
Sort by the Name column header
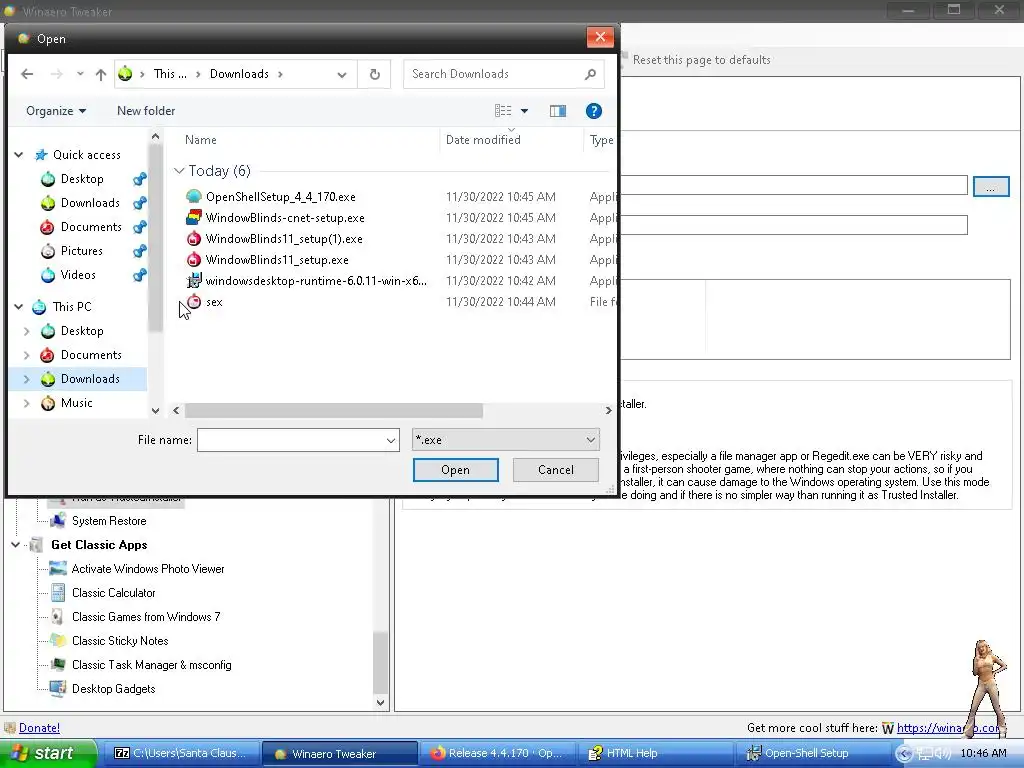(x=200, y=140)
